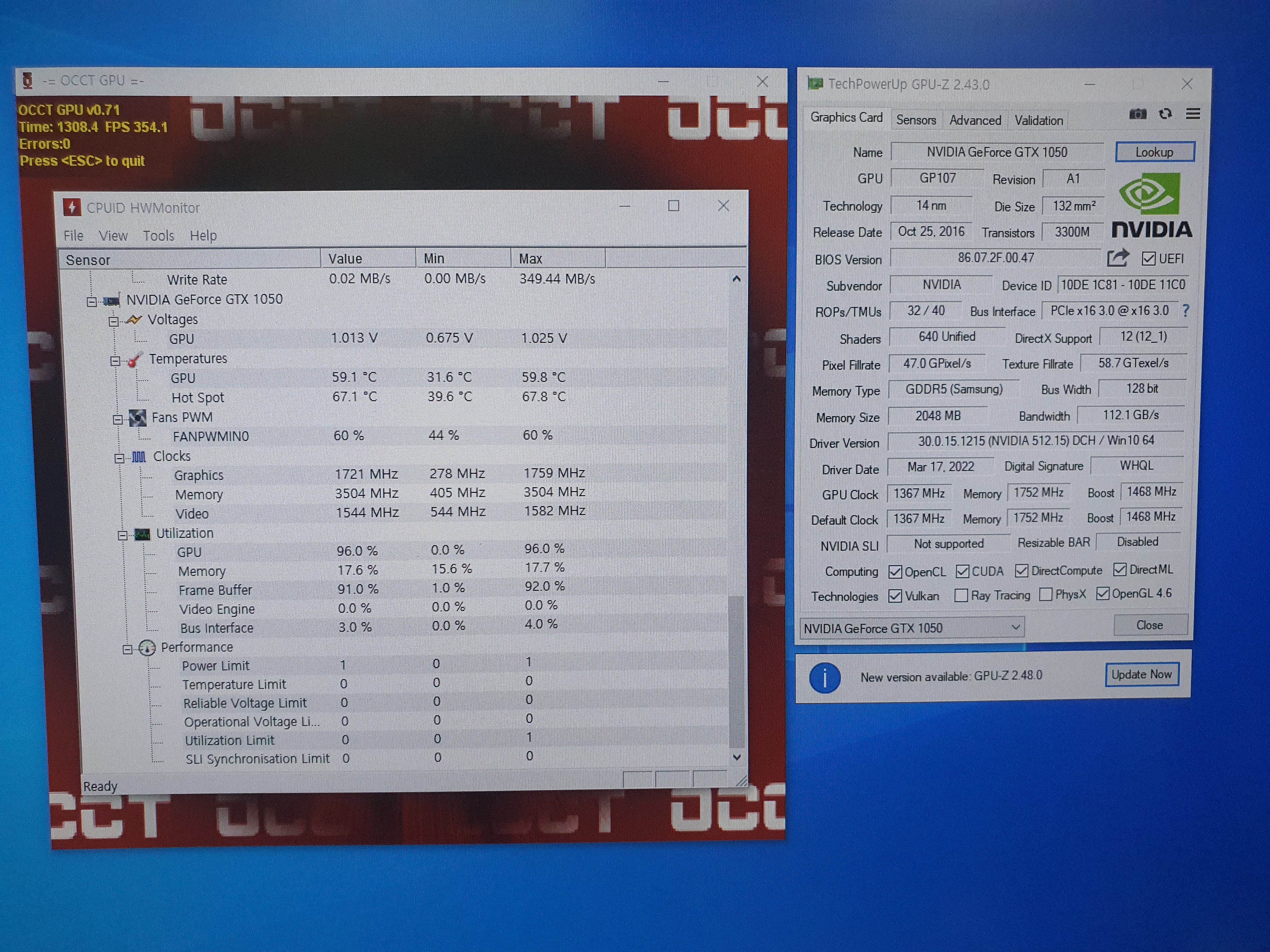1270x952 pixels.
Task: Toggle the DirectML checkbox
Action: click(1119, 569)
